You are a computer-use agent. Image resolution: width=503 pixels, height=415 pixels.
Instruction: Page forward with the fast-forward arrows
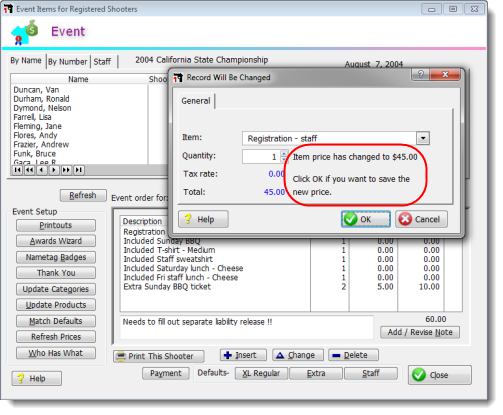tap(66, 170)
